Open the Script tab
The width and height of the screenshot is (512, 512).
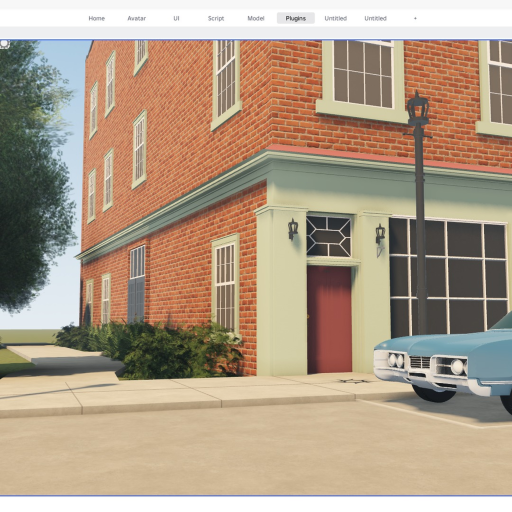[216, 18]
